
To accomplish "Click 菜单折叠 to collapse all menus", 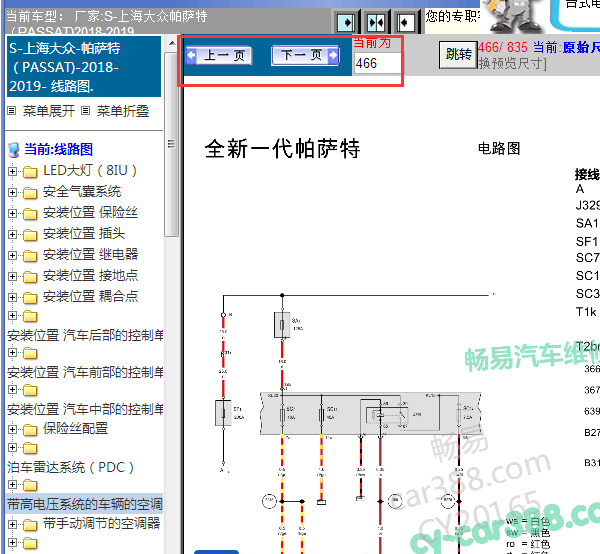I will (x=123, y=111).
